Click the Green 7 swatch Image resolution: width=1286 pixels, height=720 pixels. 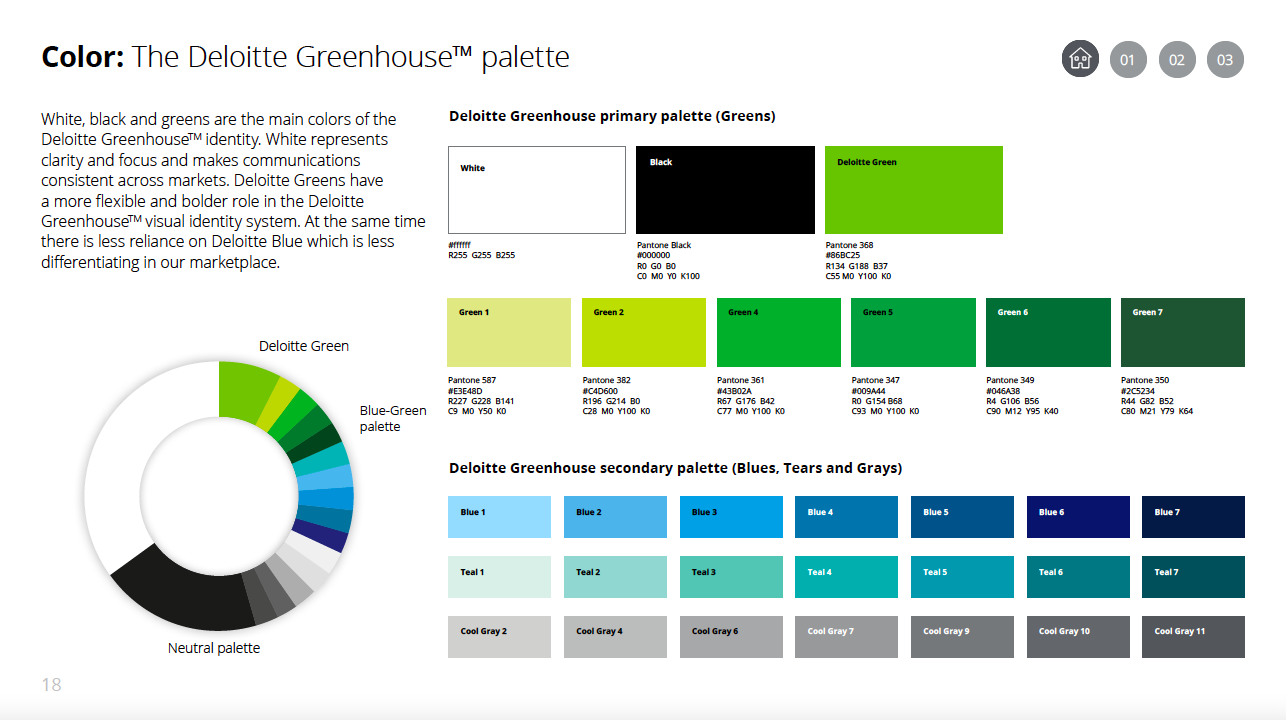(x=1183, y=332)
